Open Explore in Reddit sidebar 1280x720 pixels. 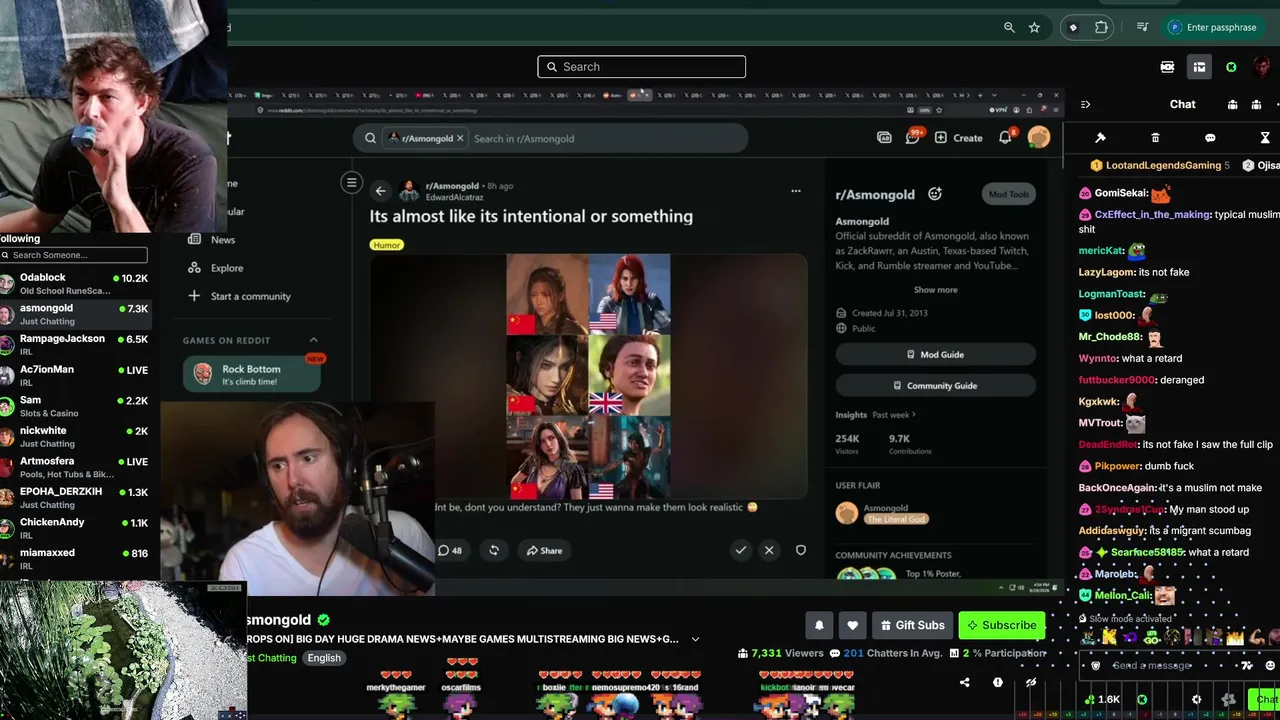coord(216,268)
